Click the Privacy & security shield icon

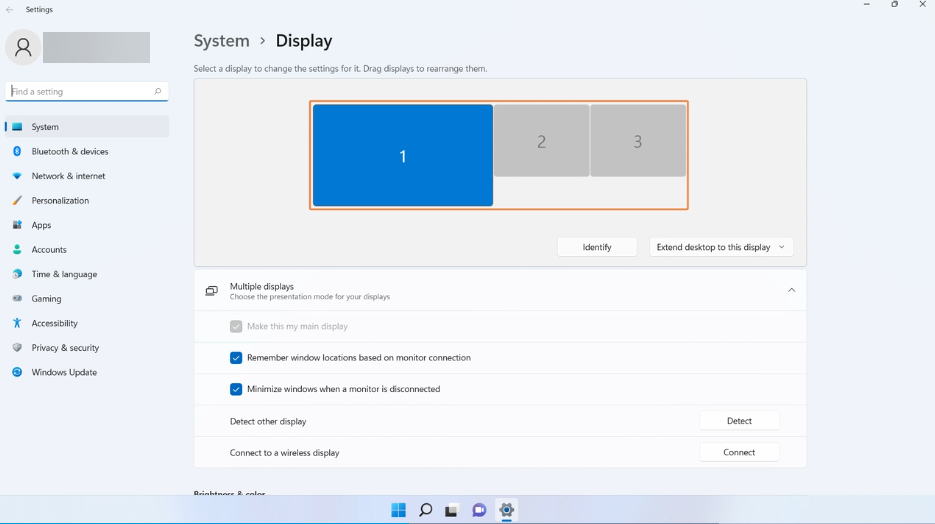[x=17, y=347]
